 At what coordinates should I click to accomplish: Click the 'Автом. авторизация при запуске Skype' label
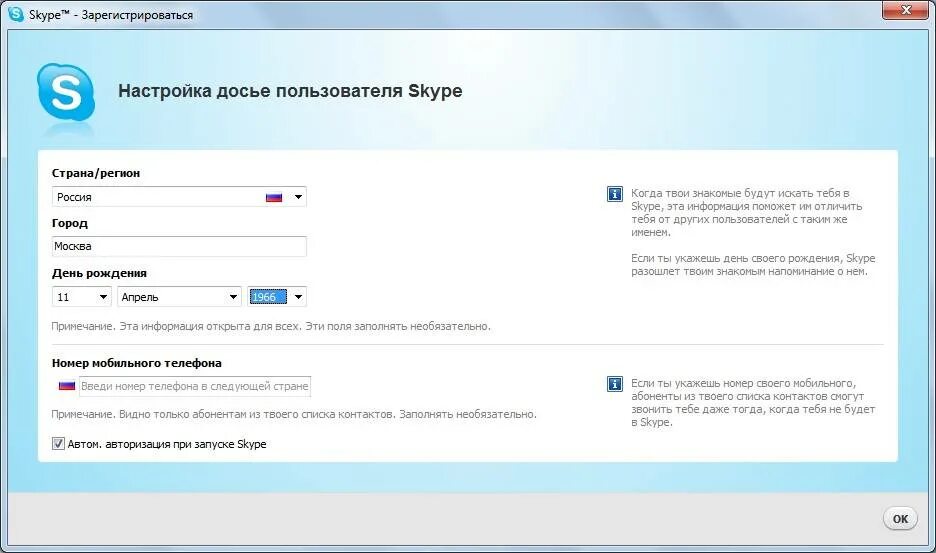tap(167, 444)
